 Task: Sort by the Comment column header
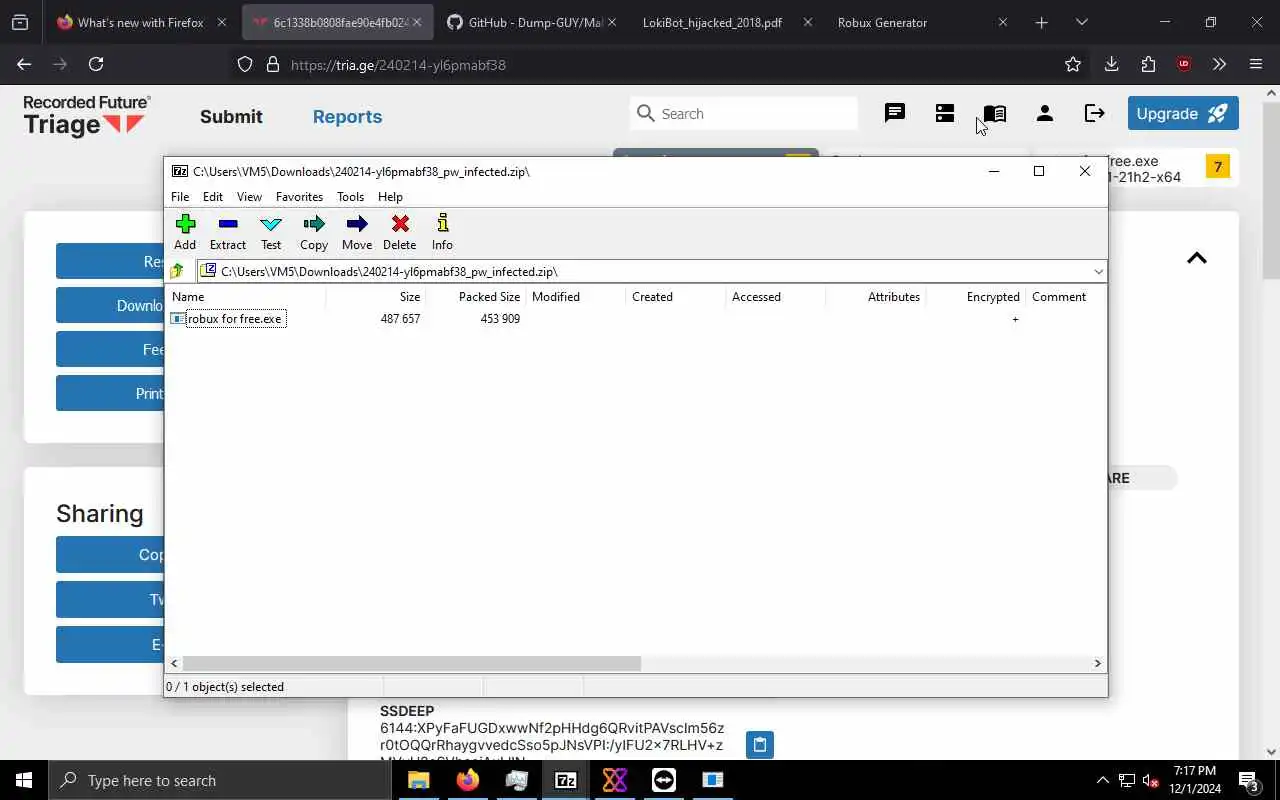(1066, 297)
